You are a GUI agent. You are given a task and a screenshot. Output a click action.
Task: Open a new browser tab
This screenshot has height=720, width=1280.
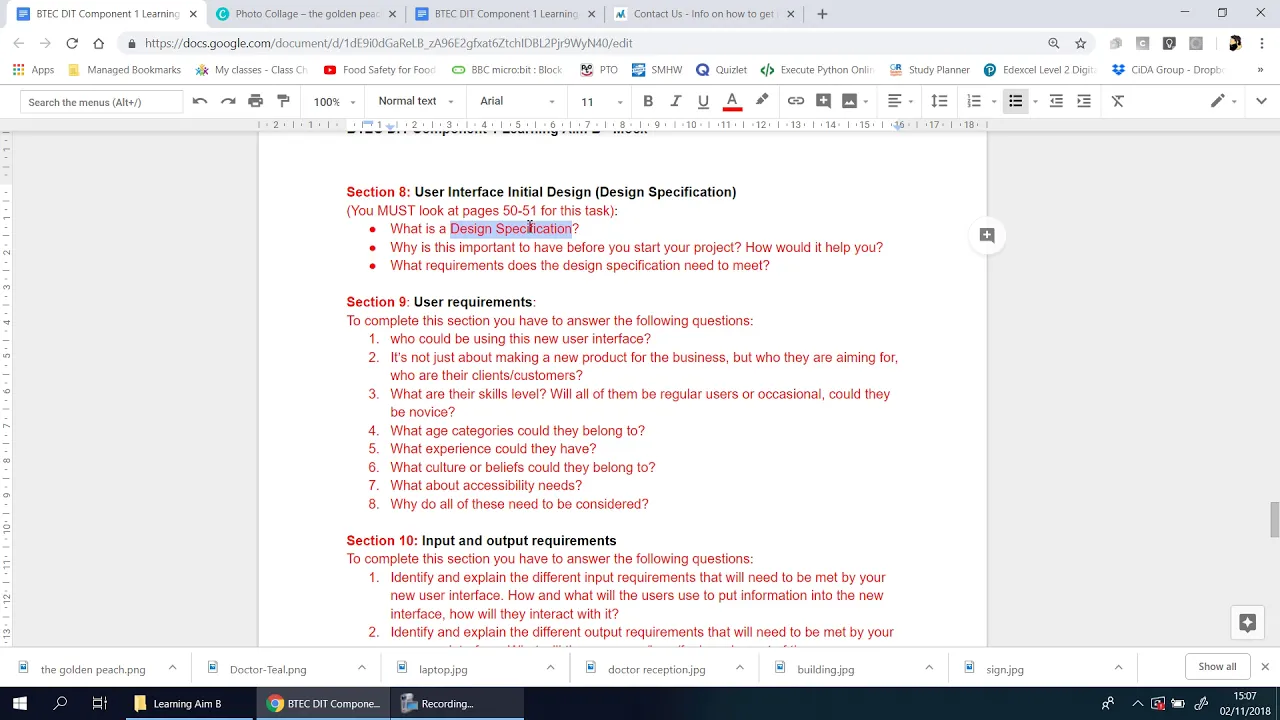tap(822, 14)
